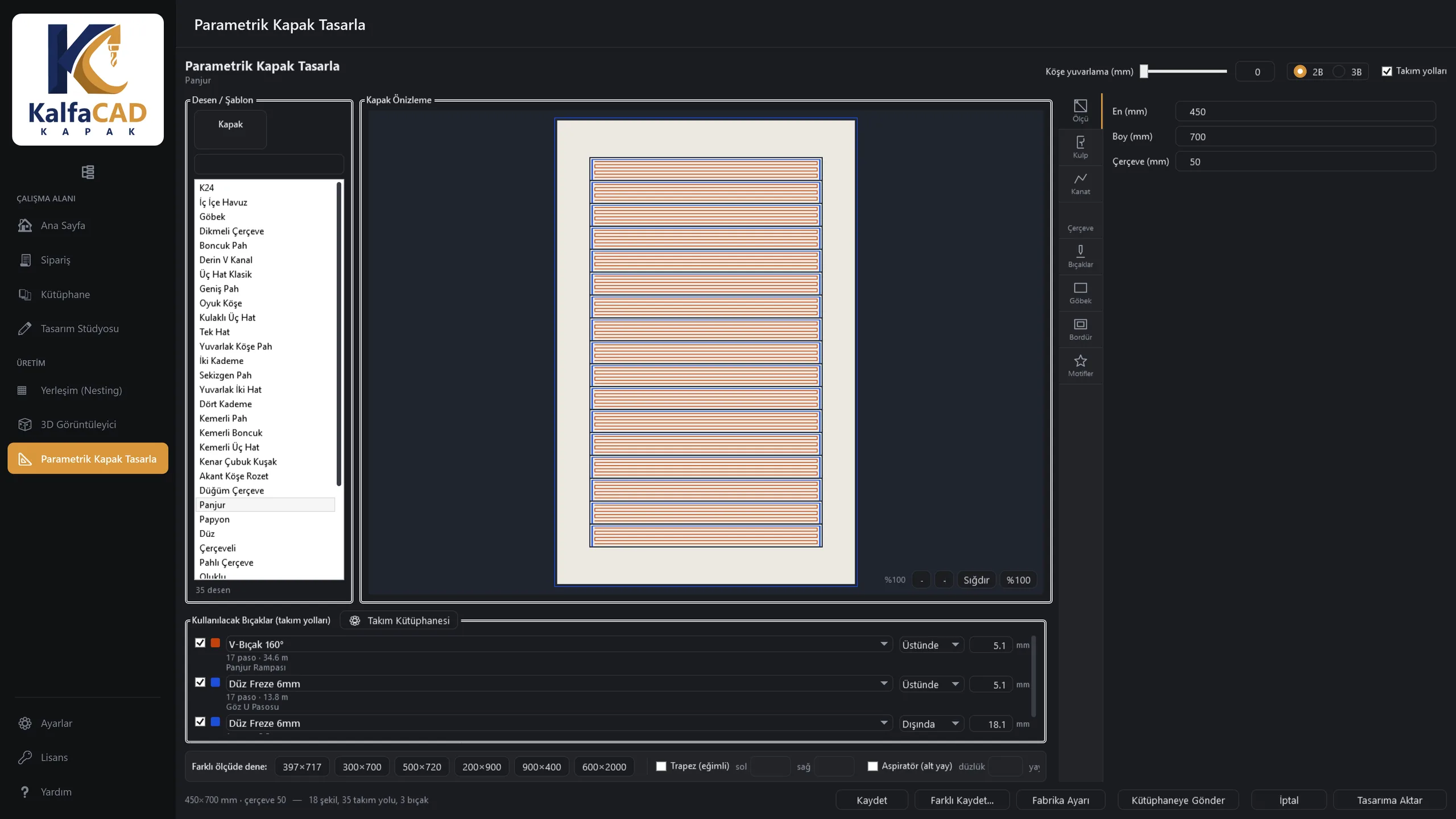Click the Takım Kütüphanesi button
The width and height of the screenshot is (1456, 819).
[400, 621]
